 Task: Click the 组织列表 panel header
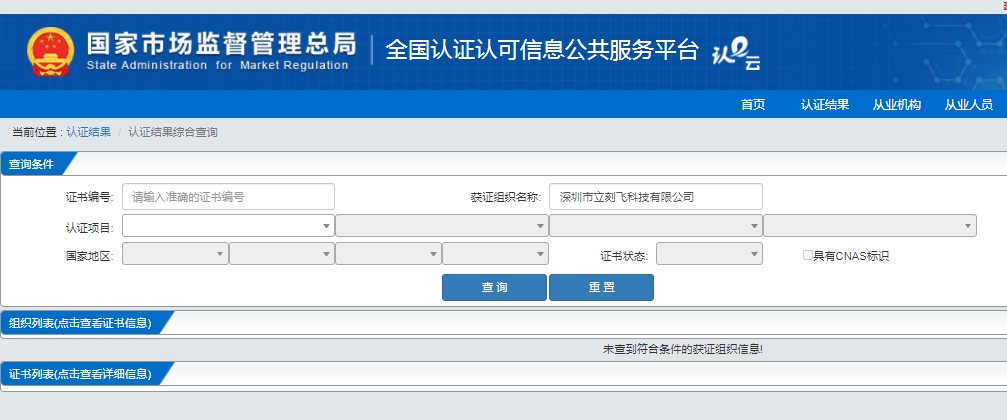coord(80,323)
